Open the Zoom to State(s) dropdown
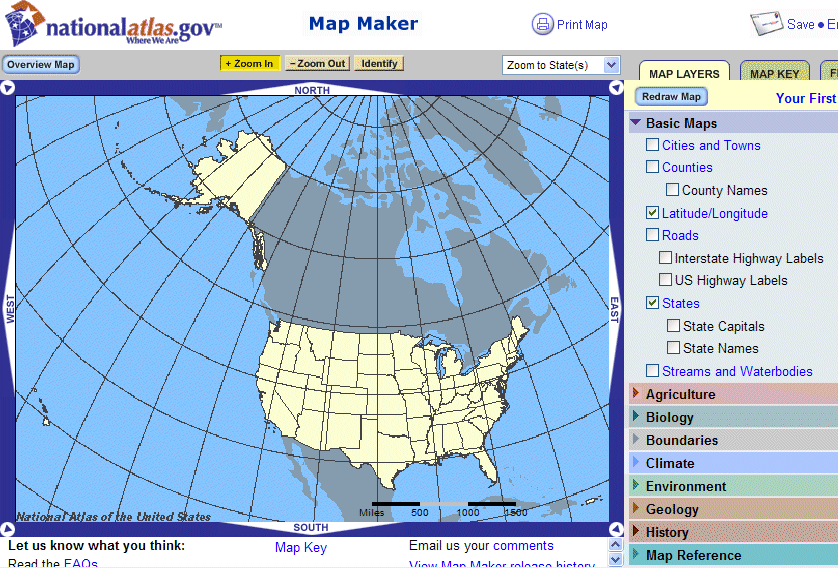This screenshot has width=838, height=568. tap(561, 65)
